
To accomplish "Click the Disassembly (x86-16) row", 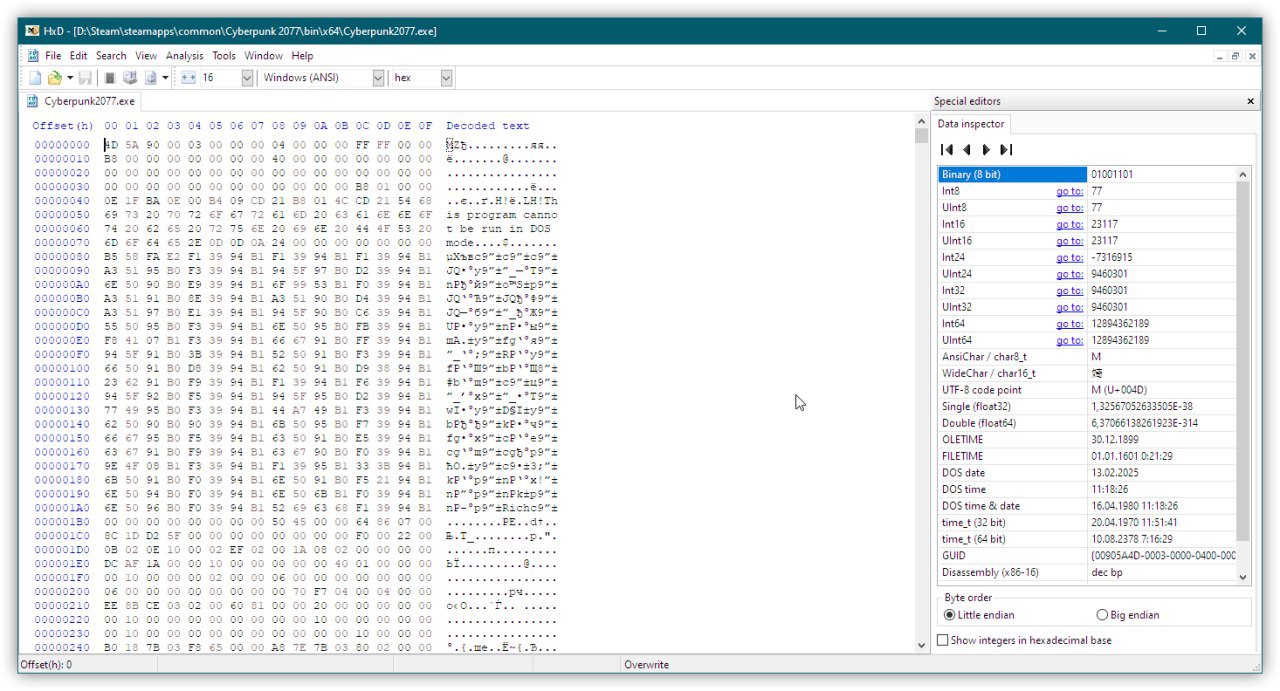I will pos(1087,573).
